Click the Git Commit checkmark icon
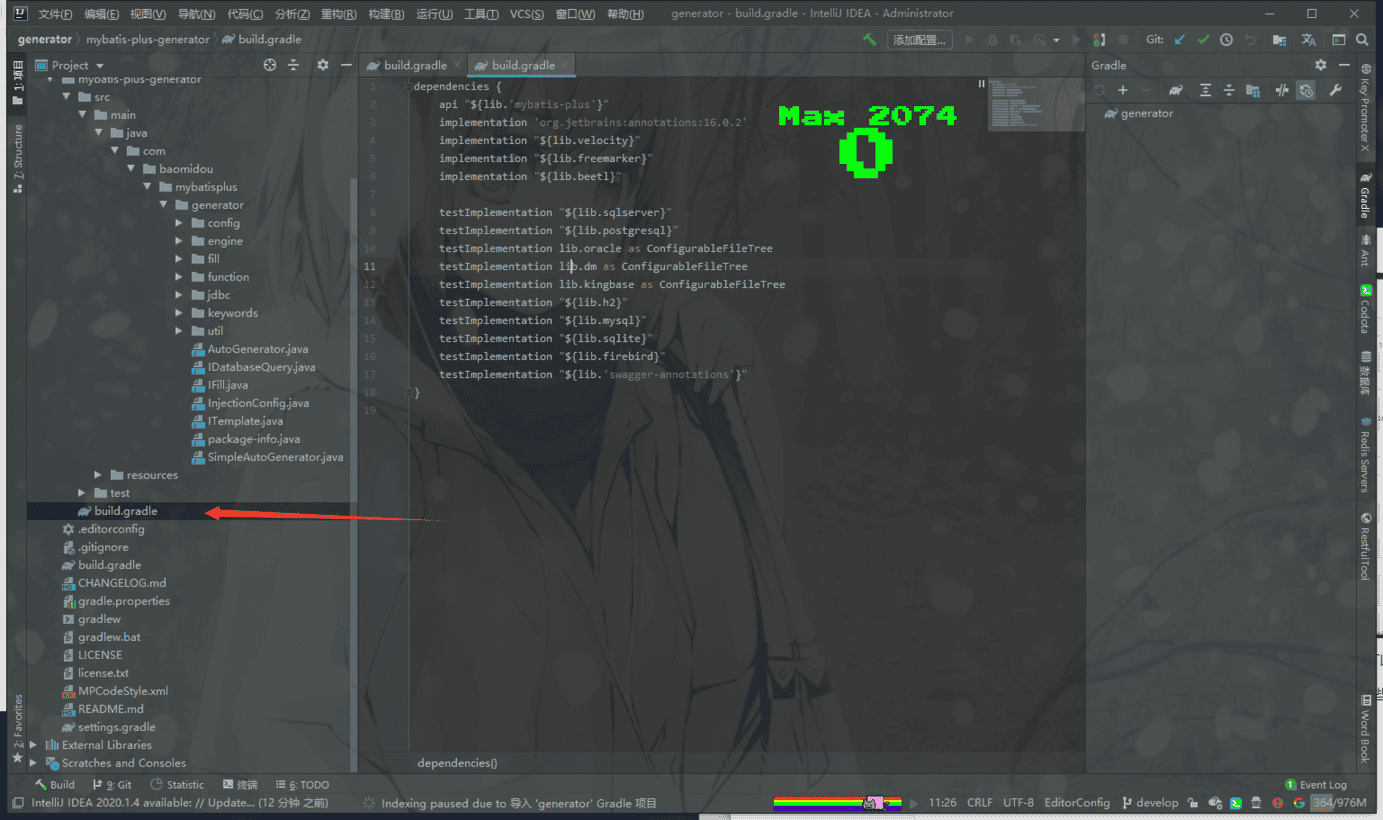 [1203, 40]
